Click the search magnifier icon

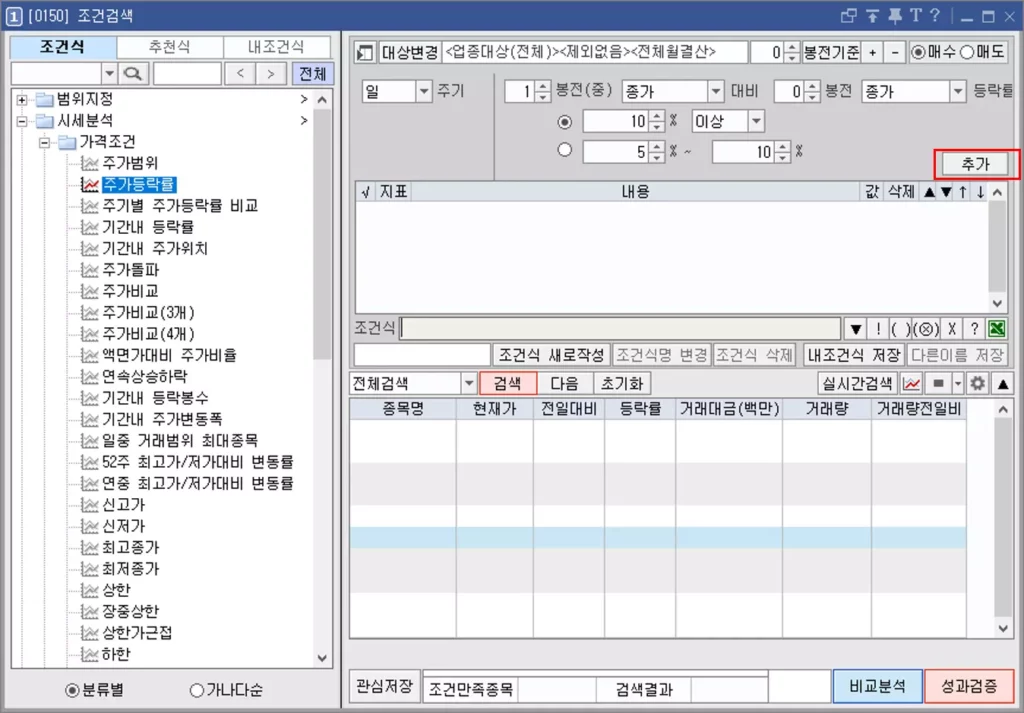click(x=133, y=74)
